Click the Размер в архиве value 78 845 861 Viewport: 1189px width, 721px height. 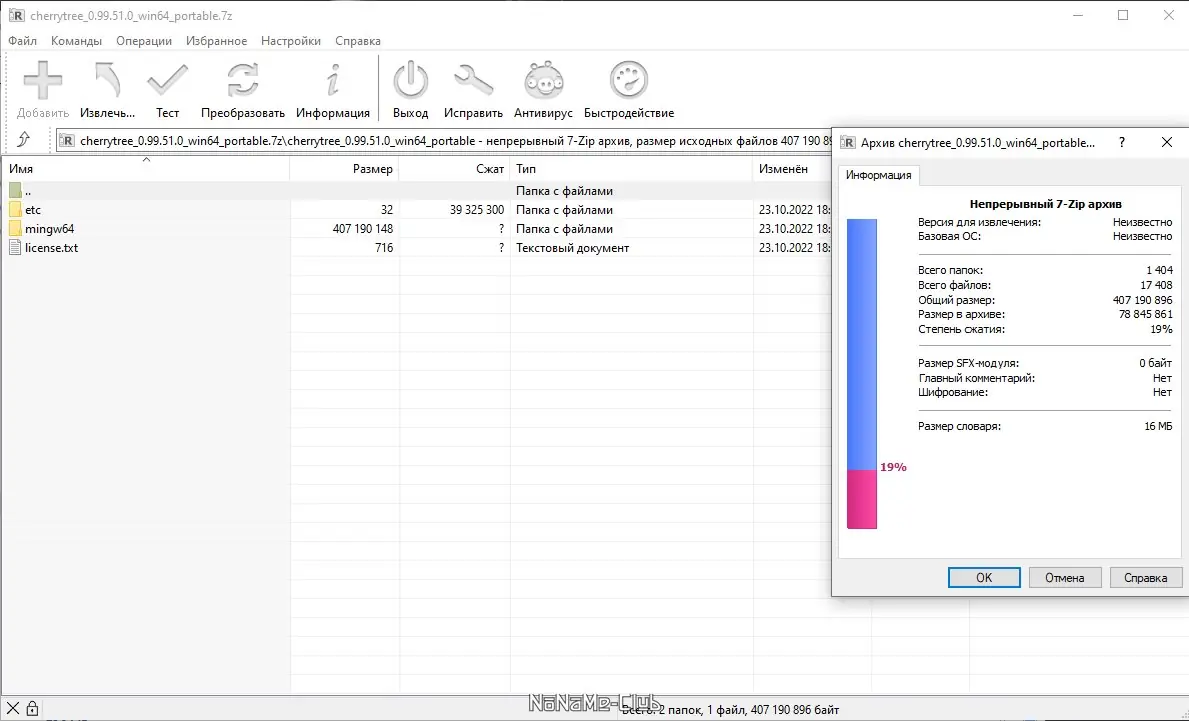(1145, 314)
